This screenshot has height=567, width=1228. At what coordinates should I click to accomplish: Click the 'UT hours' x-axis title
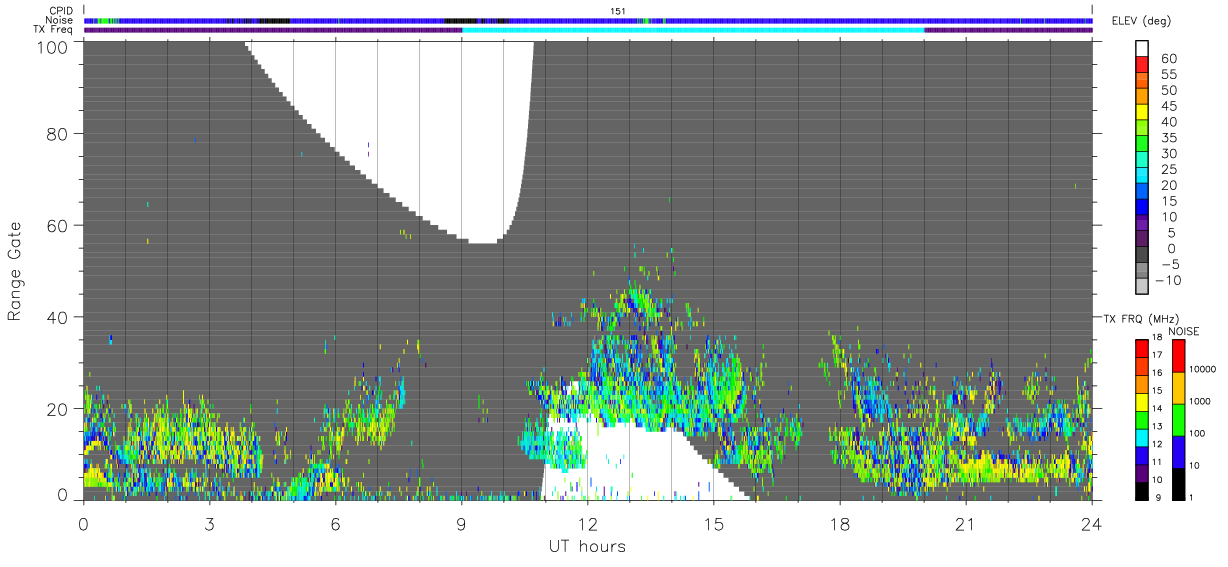(587, 547)
